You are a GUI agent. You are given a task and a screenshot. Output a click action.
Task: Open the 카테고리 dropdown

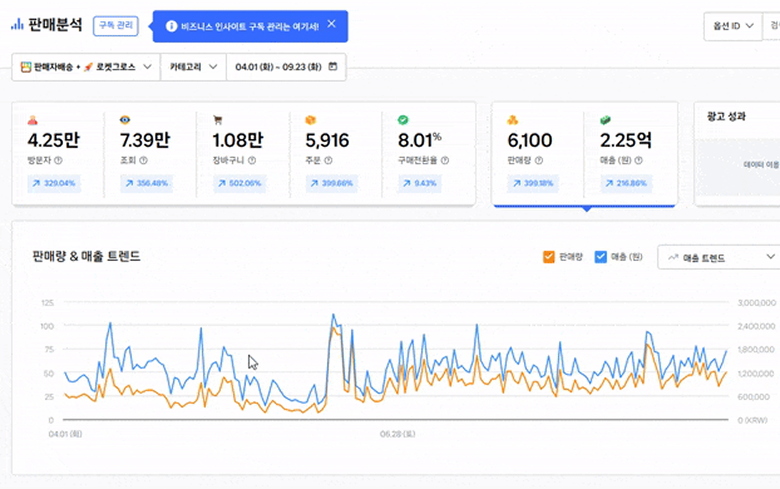[x=192, y=67]
